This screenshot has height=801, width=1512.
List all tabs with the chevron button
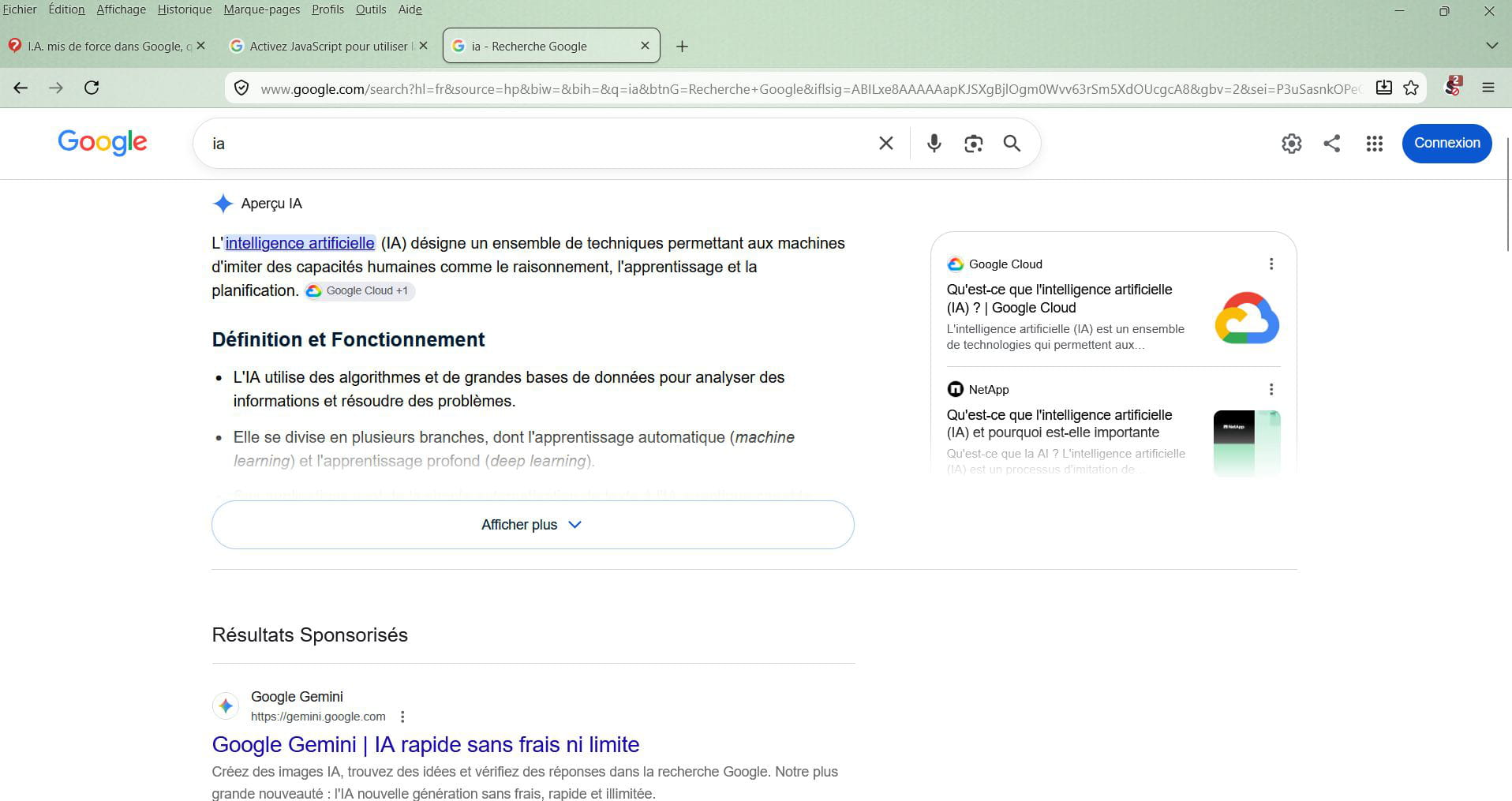(1491, 46)
